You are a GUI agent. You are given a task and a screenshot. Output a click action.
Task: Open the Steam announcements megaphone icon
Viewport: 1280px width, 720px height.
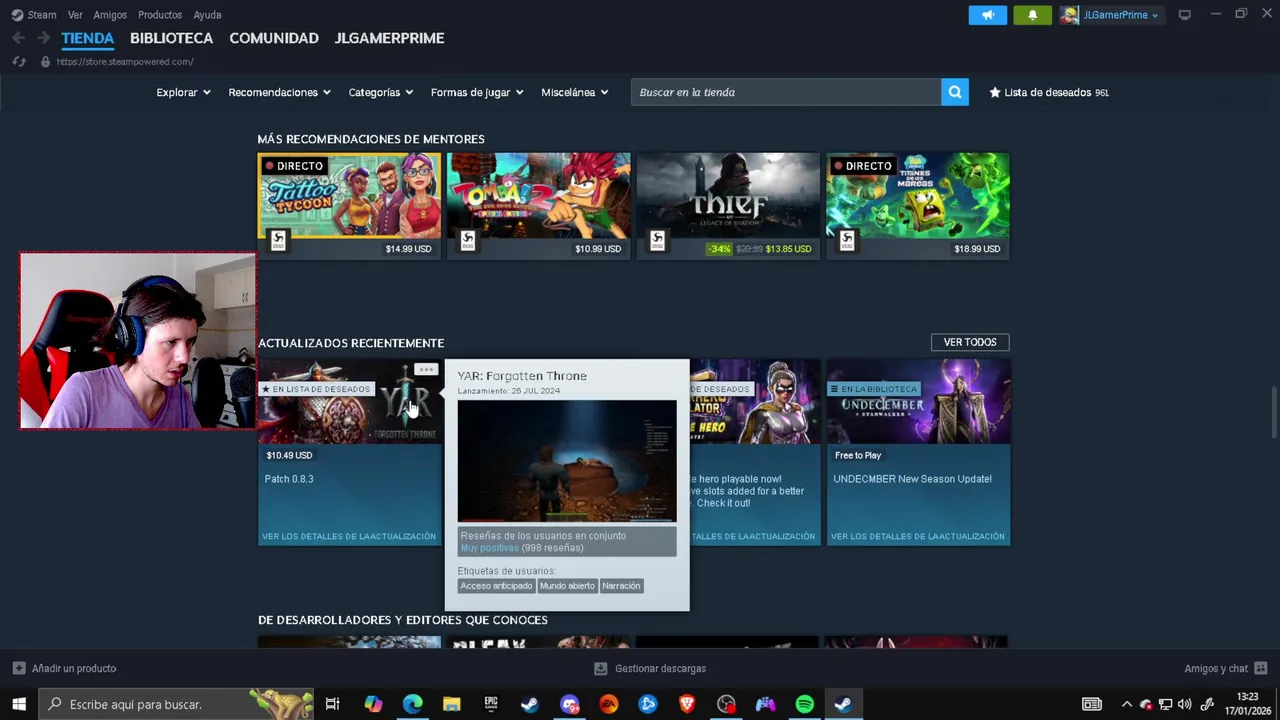point(988,15)
